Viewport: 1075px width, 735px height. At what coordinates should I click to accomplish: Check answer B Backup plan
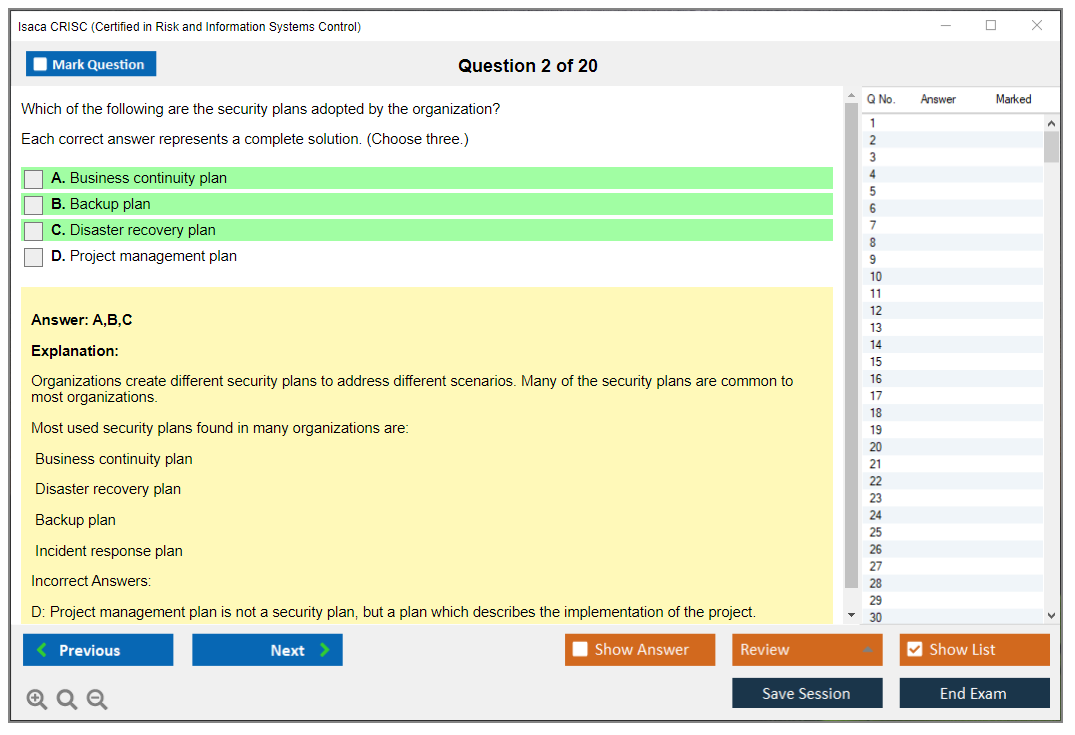[34, 205]
